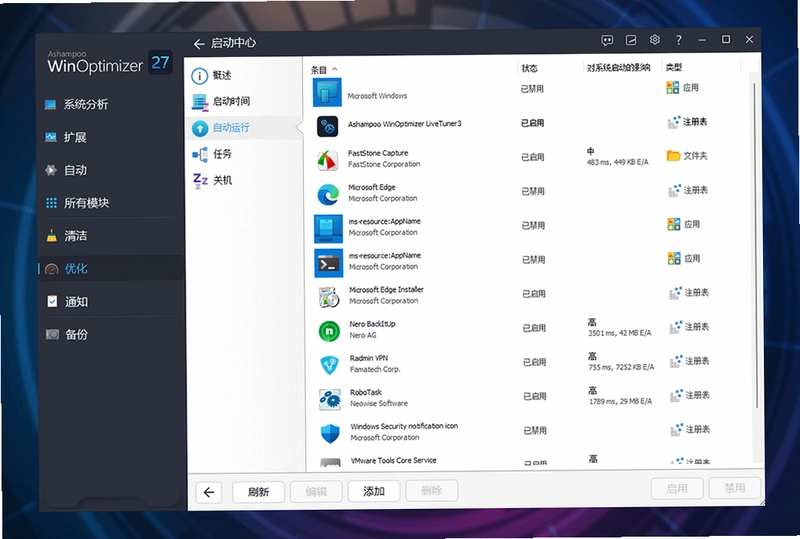Click the bottom back arrow button
800x539 pixels.
click(x=209, y=492)
